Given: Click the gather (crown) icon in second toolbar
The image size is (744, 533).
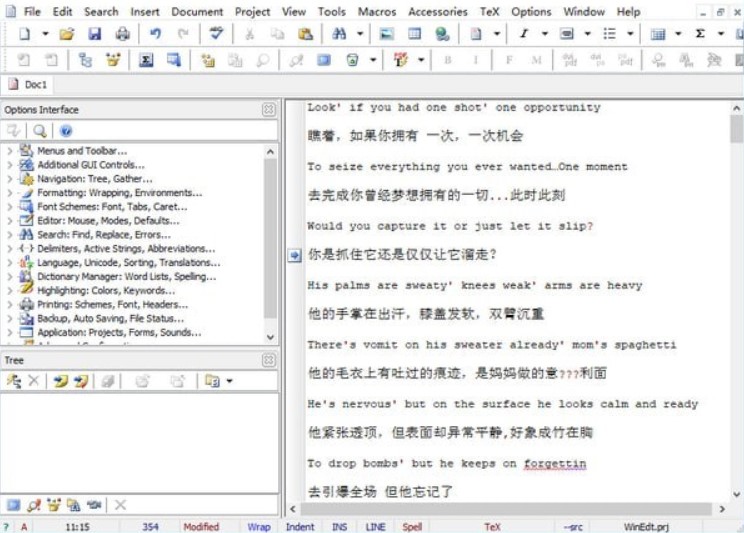Looking at the screenshot, I should tap(113, 60).
